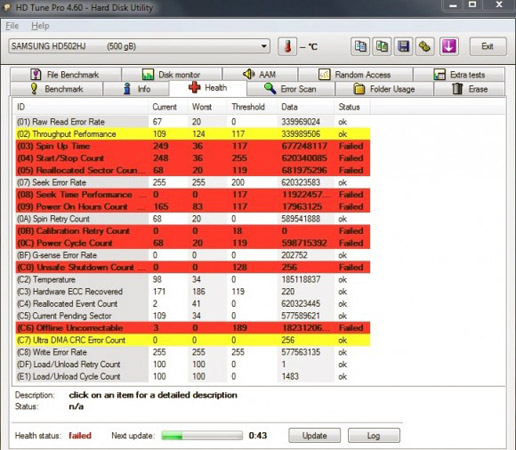Click the copy screenshot to clipboard icon

coord(382,46)
